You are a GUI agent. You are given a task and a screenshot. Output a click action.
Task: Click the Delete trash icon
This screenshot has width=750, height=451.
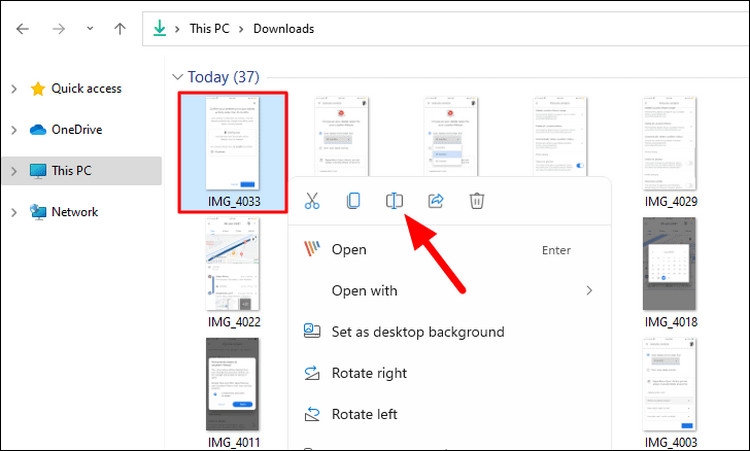(477, 201)
